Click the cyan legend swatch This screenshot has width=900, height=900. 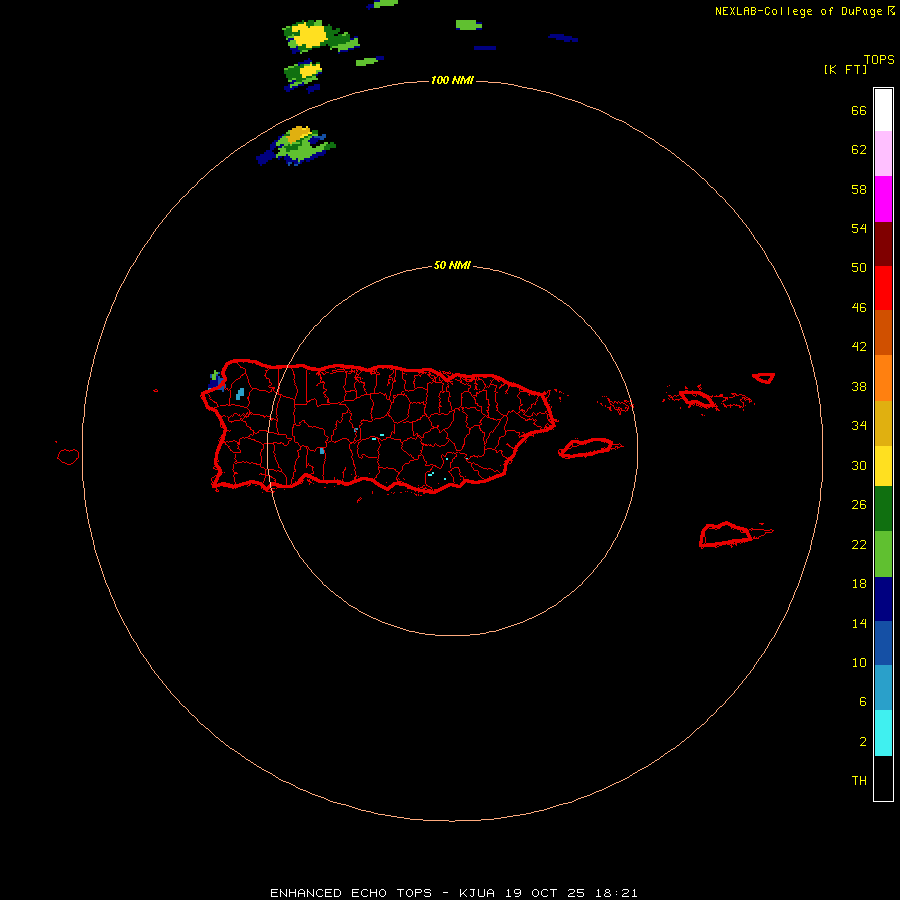tap(883, 733)
